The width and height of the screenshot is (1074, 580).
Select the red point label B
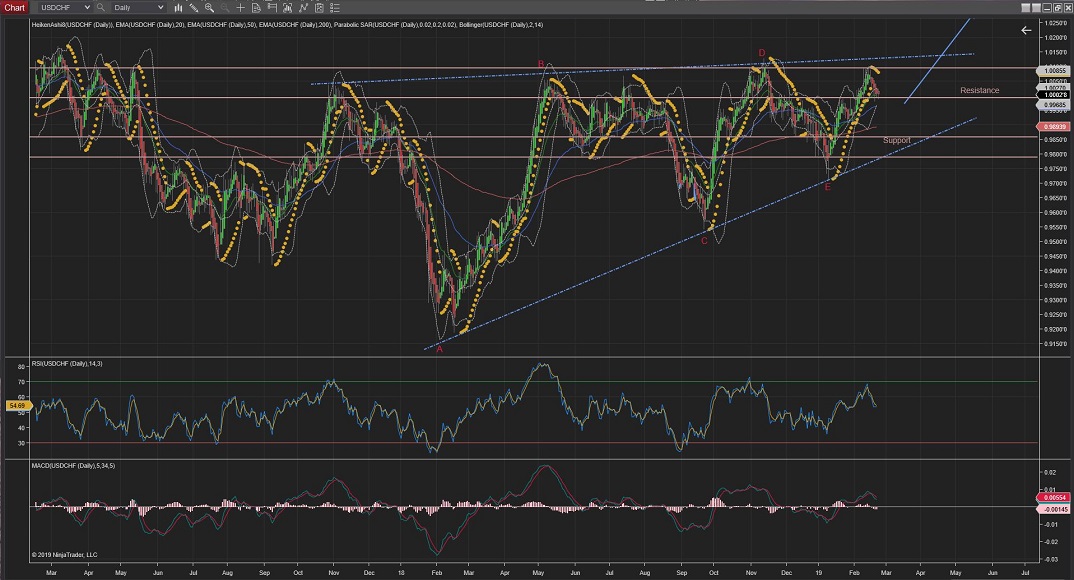[x=541, y=64]
